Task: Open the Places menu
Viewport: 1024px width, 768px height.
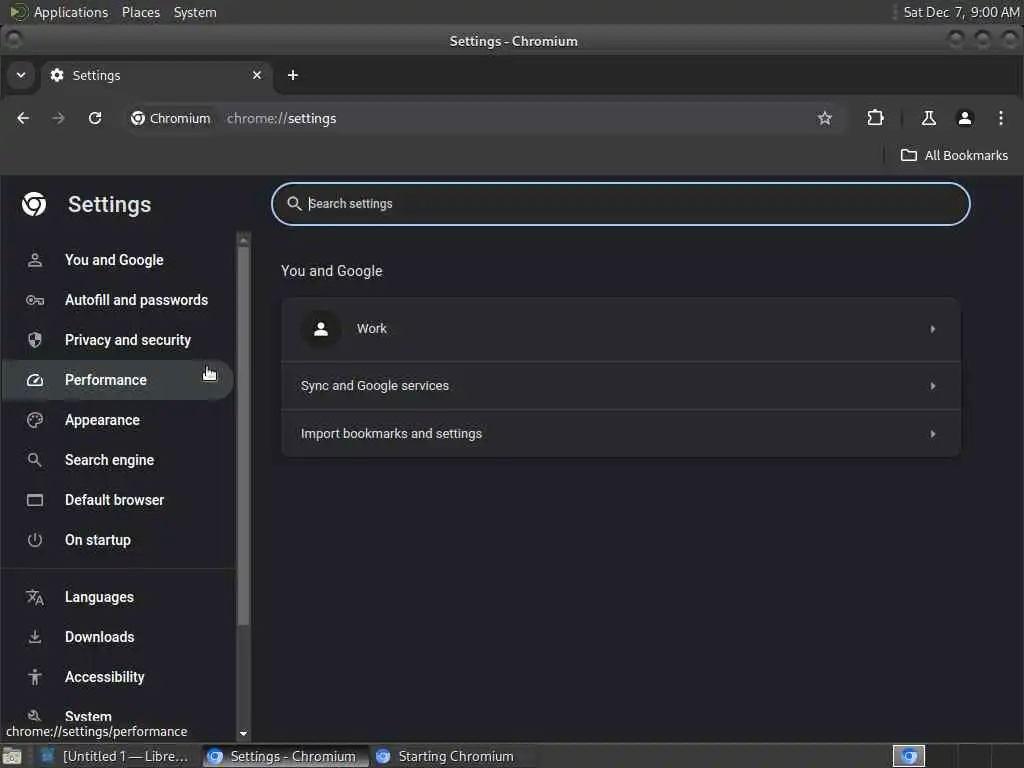Action: coord(141,12)
